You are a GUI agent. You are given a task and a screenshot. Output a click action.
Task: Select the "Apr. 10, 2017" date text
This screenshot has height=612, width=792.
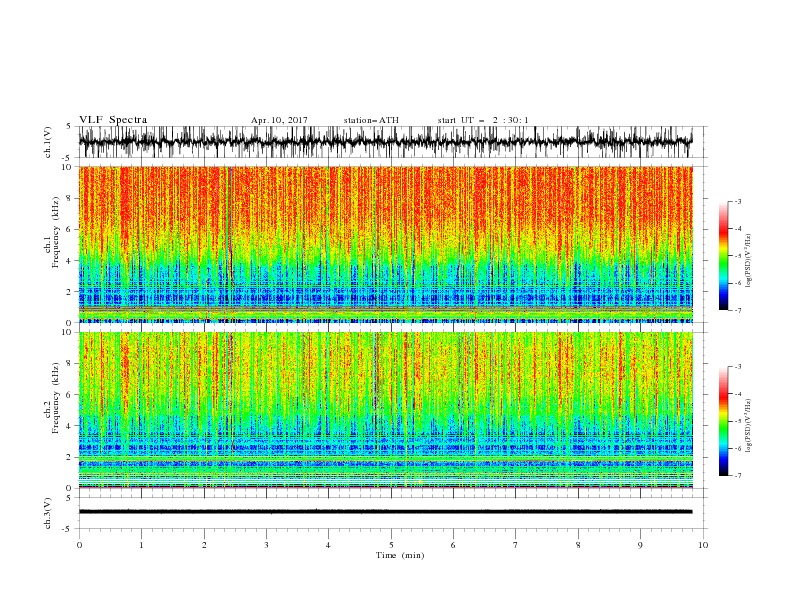tap(279, 120)
